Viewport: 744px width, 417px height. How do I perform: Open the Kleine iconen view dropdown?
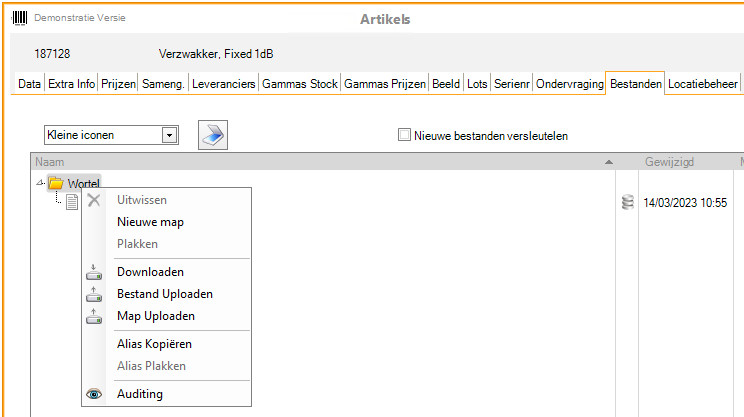[x=169, y=135]
